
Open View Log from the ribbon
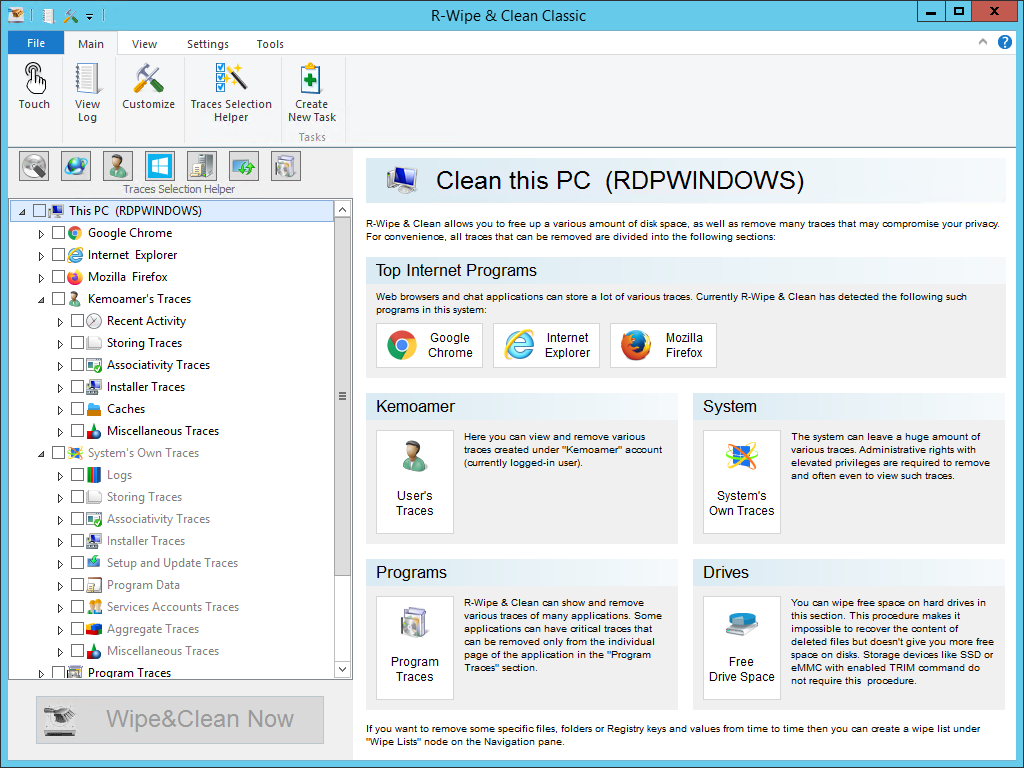pos(87,93)
